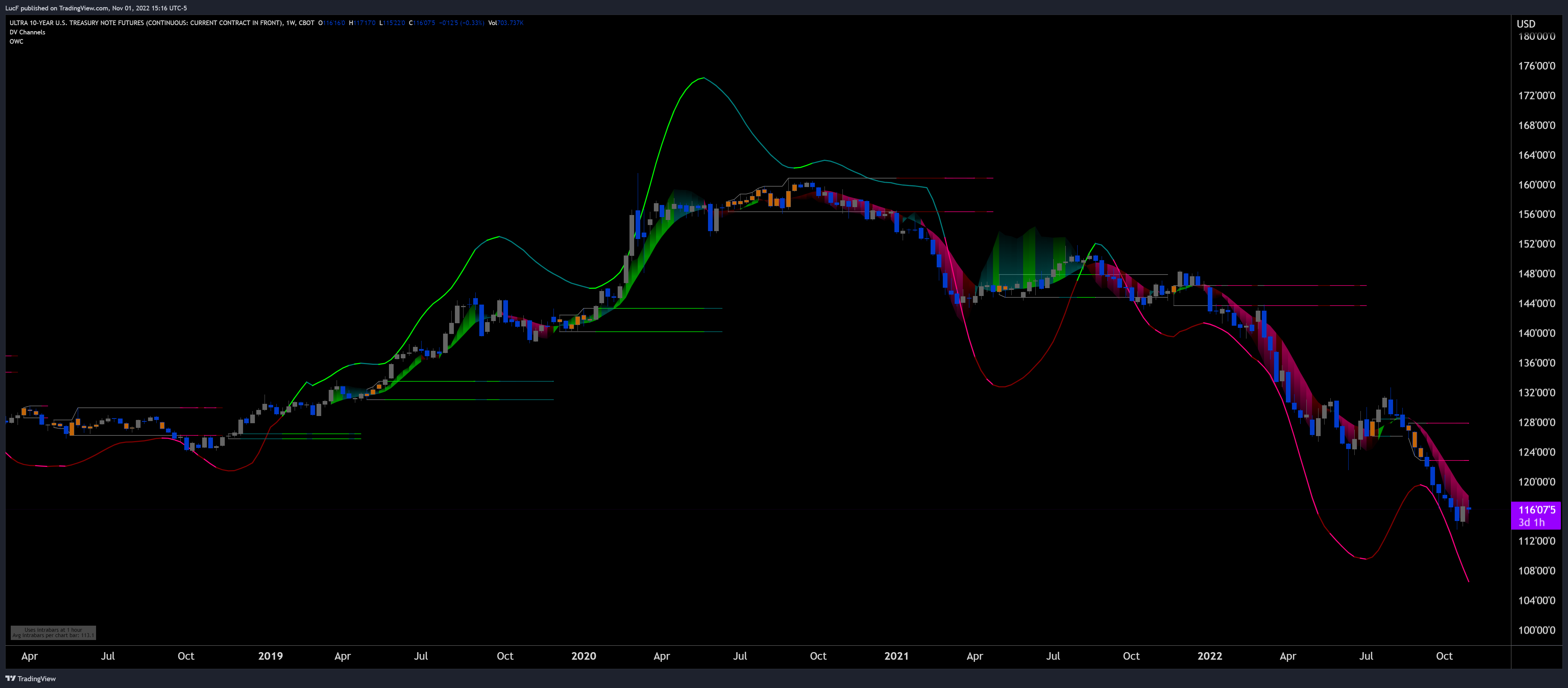Click the 172'00'0 price axis label
This screenshot has height=688, width=1568.
point(1536,96)
